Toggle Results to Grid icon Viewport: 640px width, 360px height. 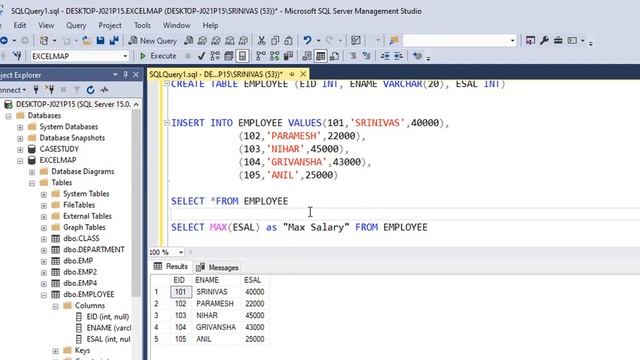point(321,56)
